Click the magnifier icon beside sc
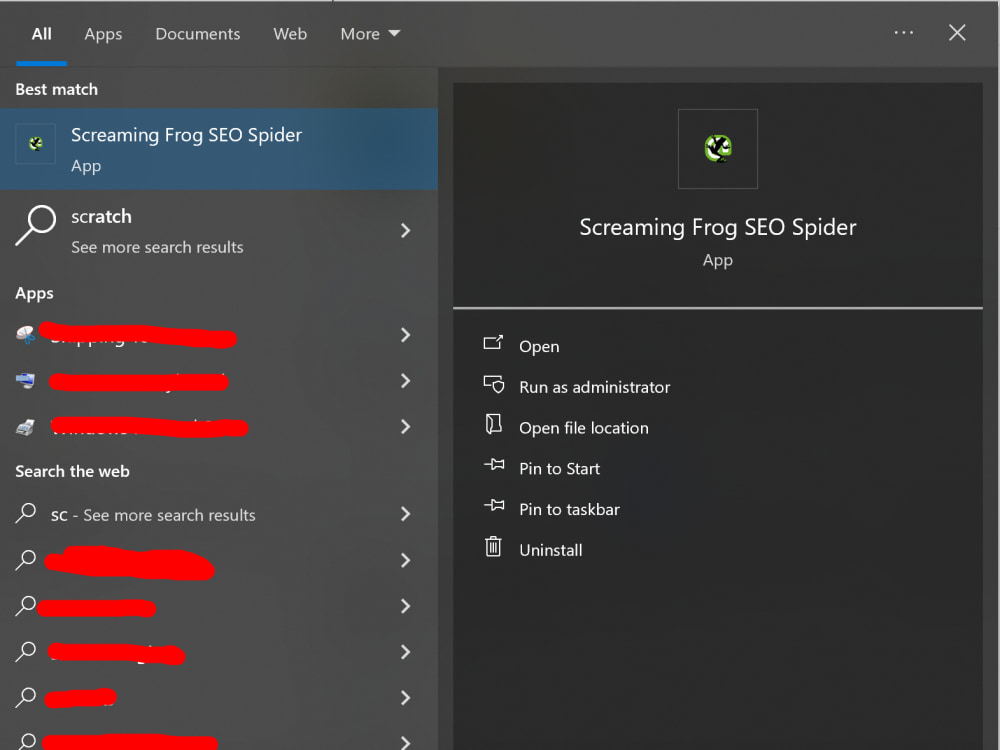The image size is (1000, 750). 26,513
